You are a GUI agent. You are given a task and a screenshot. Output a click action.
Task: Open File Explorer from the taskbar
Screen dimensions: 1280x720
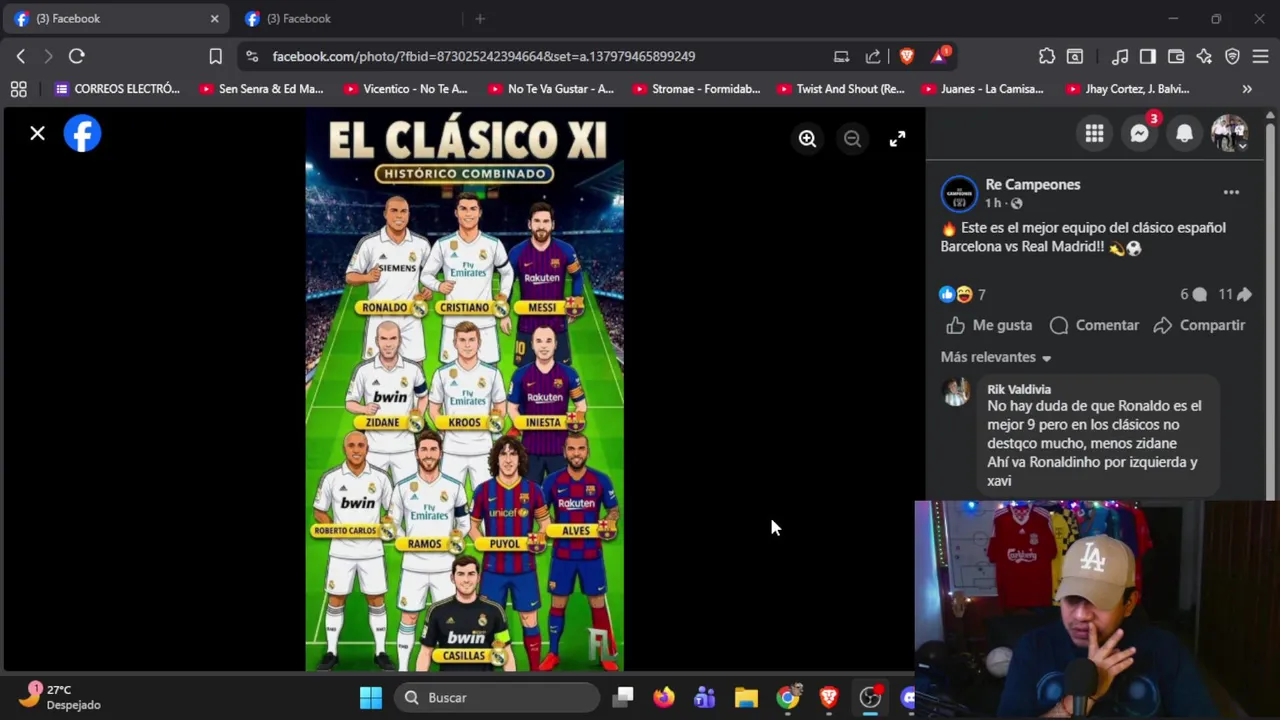[x=746, y=697]
